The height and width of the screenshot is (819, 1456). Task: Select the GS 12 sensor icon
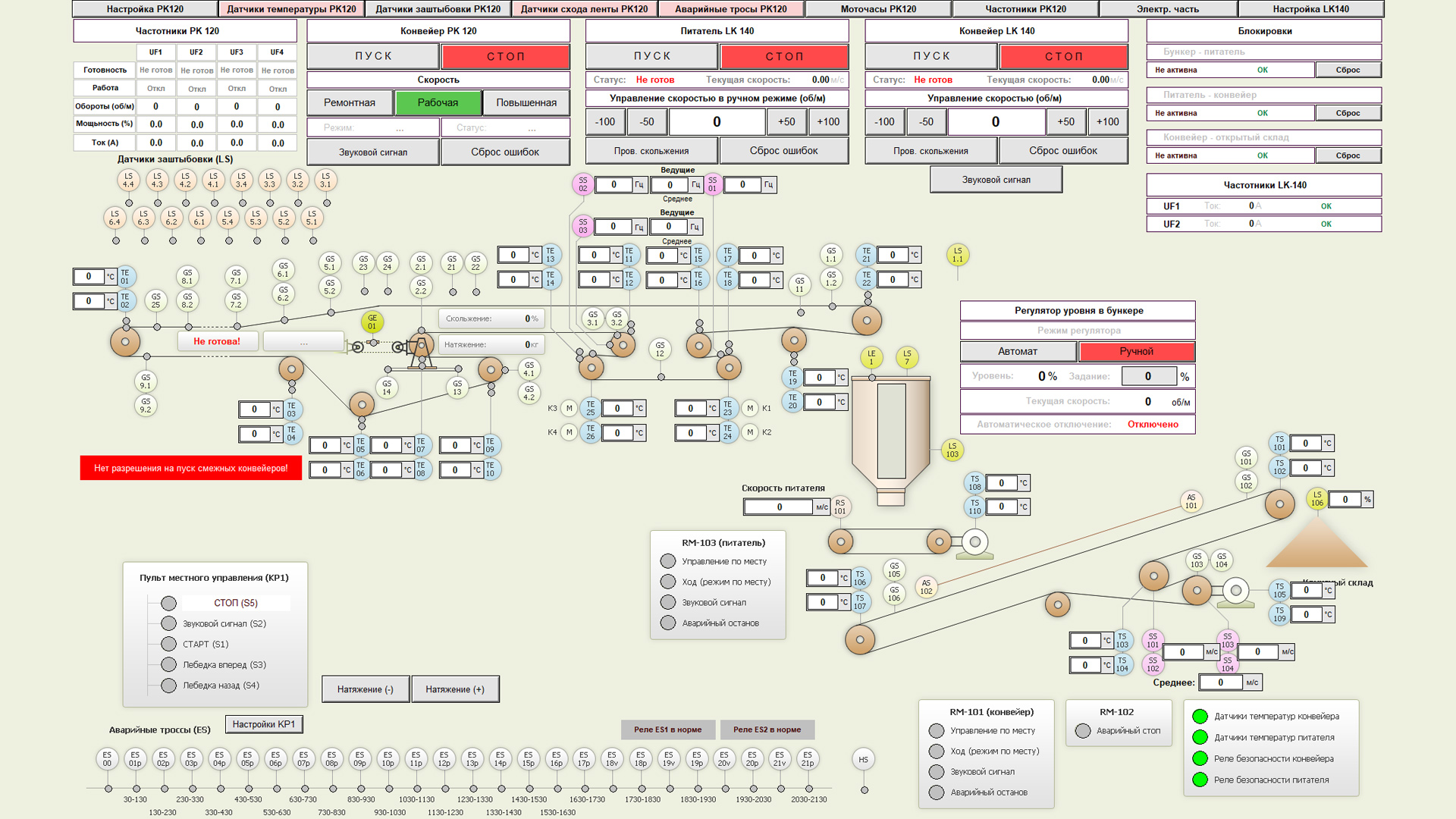[660, 349]
